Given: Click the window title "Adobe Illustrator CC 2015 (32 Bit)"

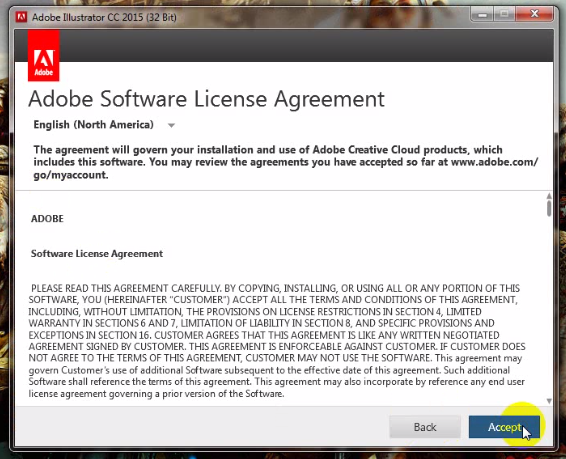Looking at the screenshot, I should [104, 17].
